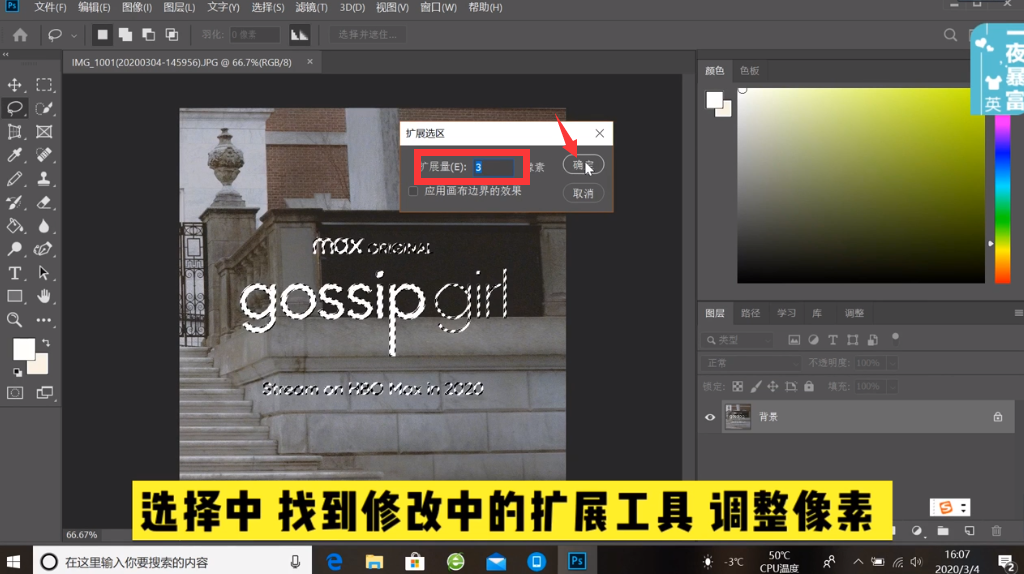Swap foreground and background colors
The width and height of the screenshot is (1024, 574).
pos(46,343)
